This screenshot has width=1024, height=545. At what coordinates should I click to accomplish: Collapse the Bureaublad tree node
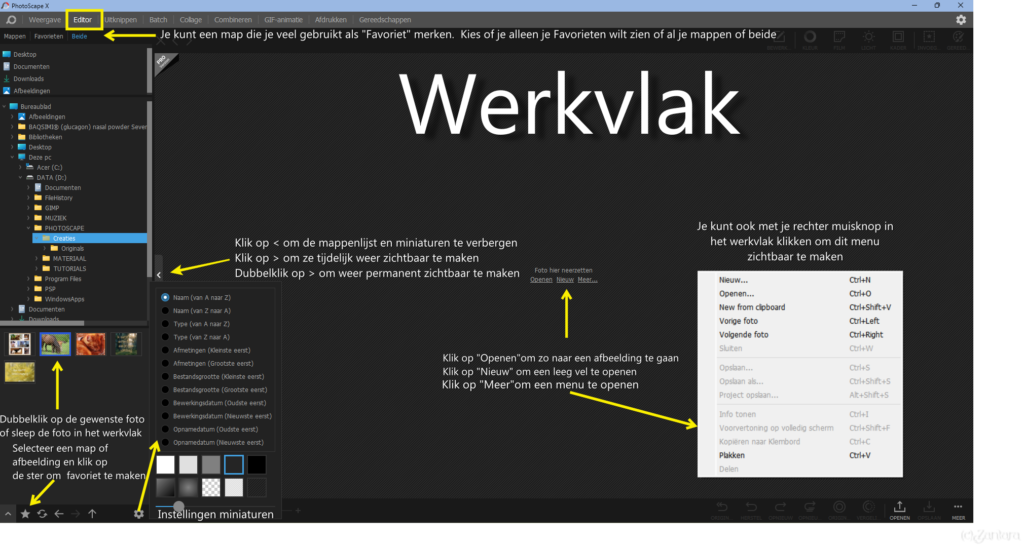[5, 106]
